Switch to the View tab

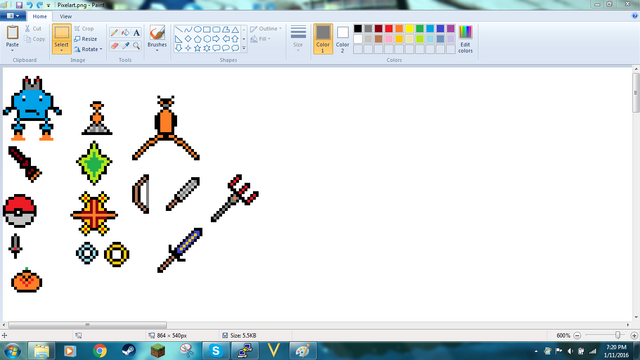[65, 16]
